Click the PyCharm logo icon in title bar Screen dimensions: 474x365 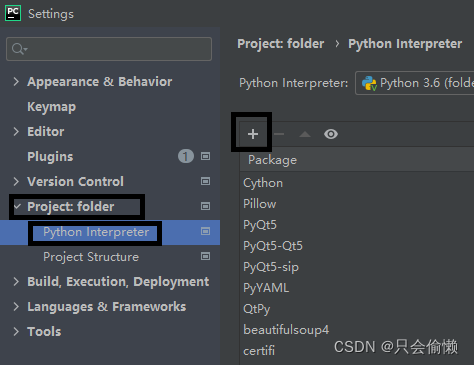pos(13,13)
